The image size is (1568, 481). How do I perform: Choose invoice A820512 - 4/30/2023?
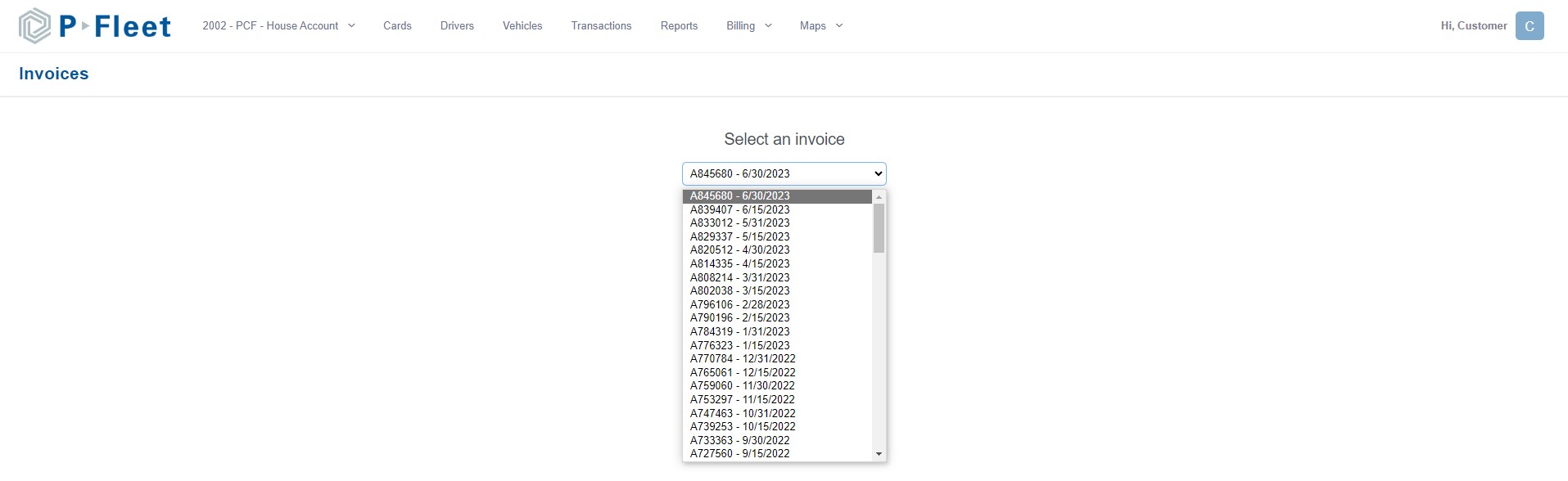click(739, 250)
